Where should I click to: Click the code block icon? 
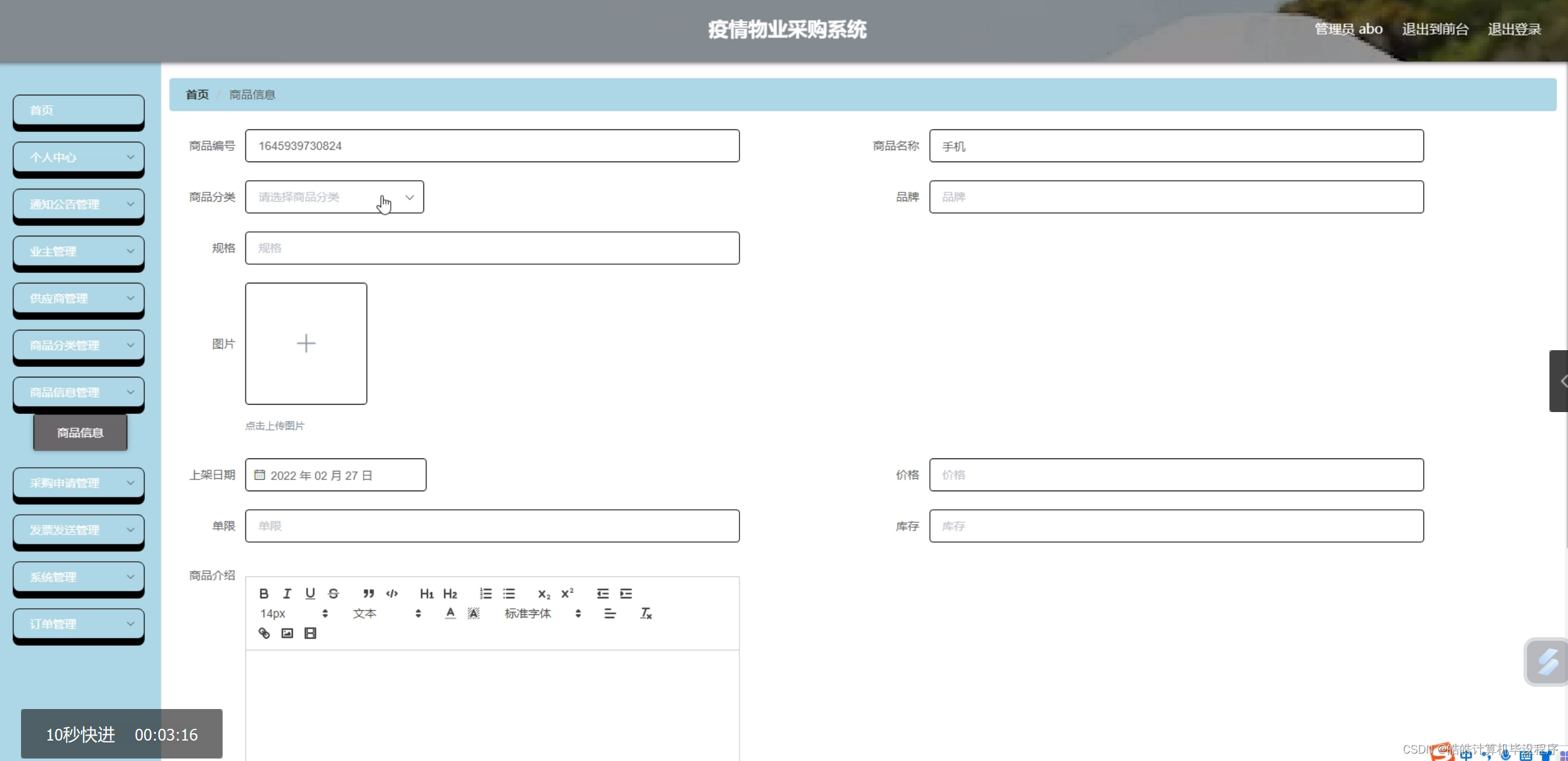[392, 593]
